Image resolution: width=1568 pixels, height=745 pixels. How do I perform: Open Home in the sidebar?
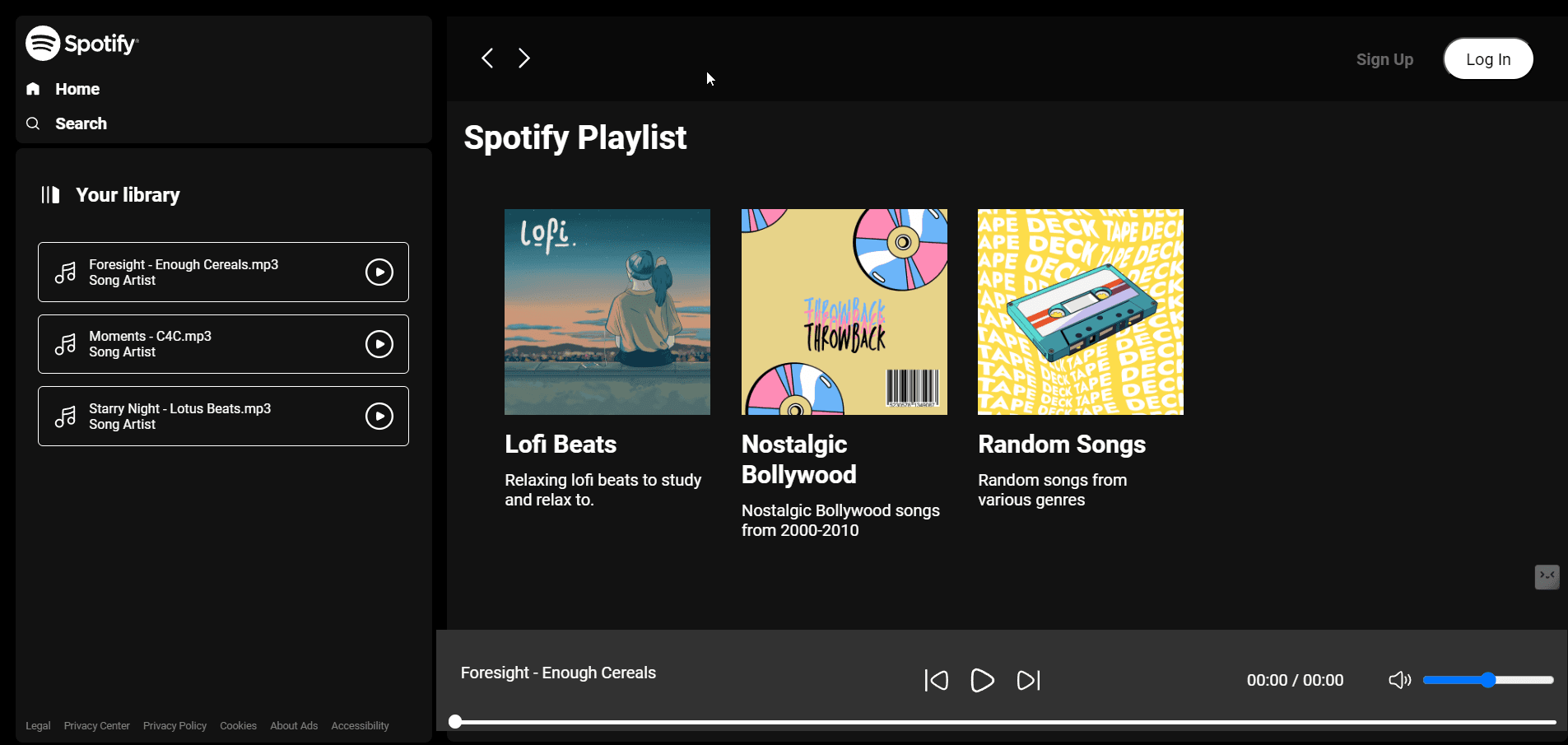pos(77,89)
